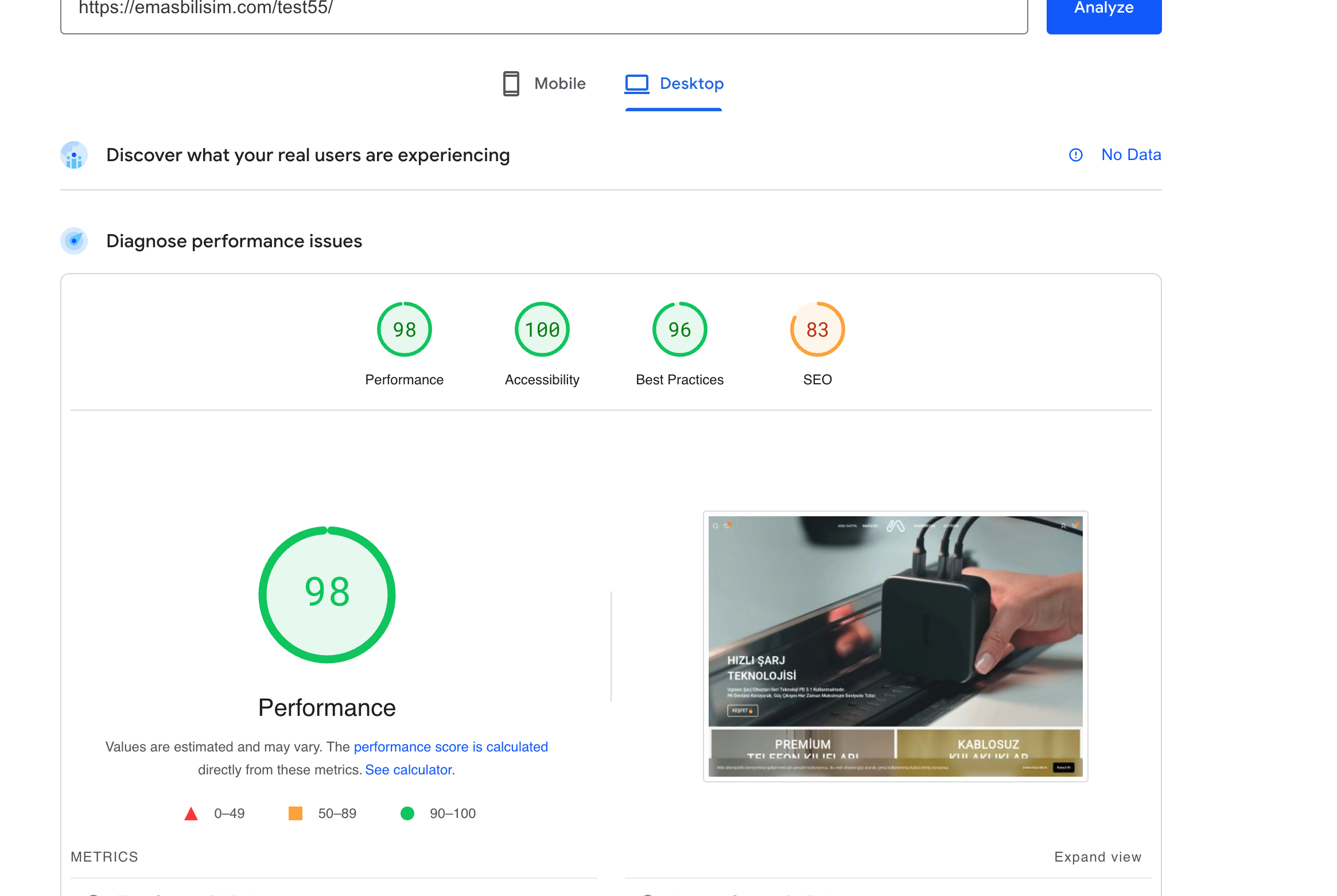Click the URL input field

click(x=543, y=11)
